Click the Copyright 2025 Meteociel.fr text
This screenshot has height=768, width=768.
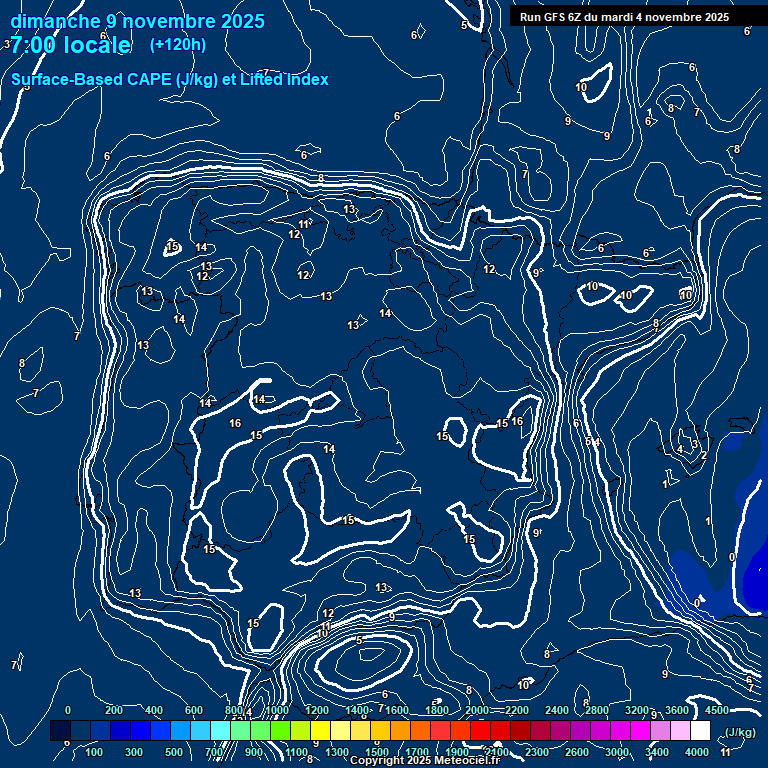click(x=426, y=761)
